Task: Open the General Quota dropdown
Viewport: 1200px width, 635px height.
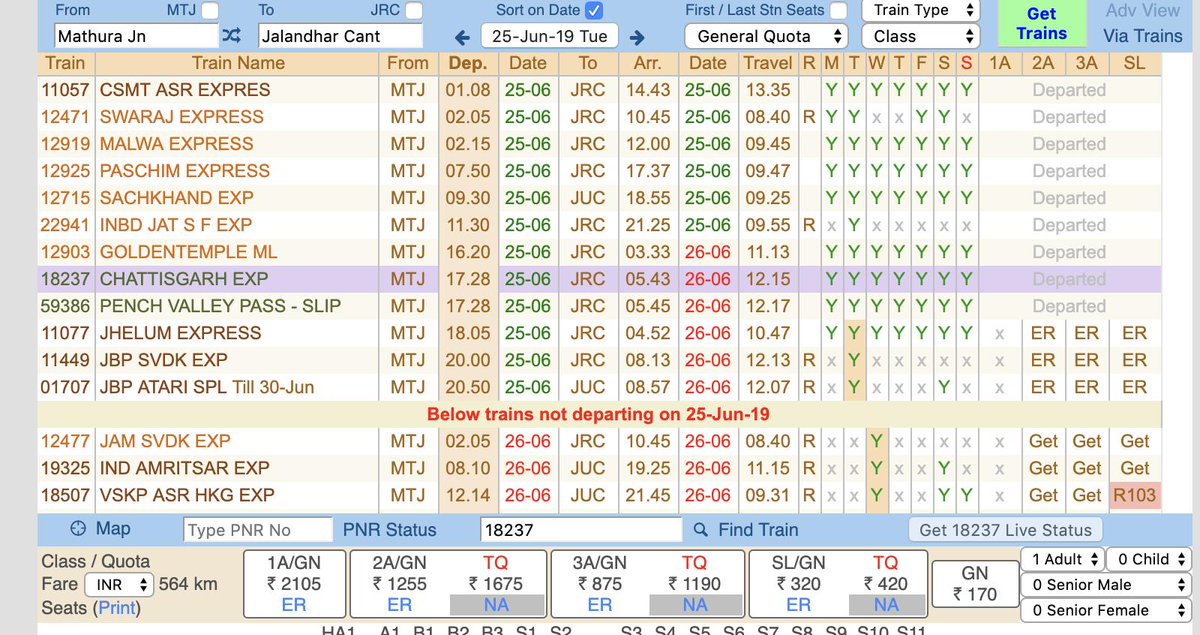Action: (766, 36)
